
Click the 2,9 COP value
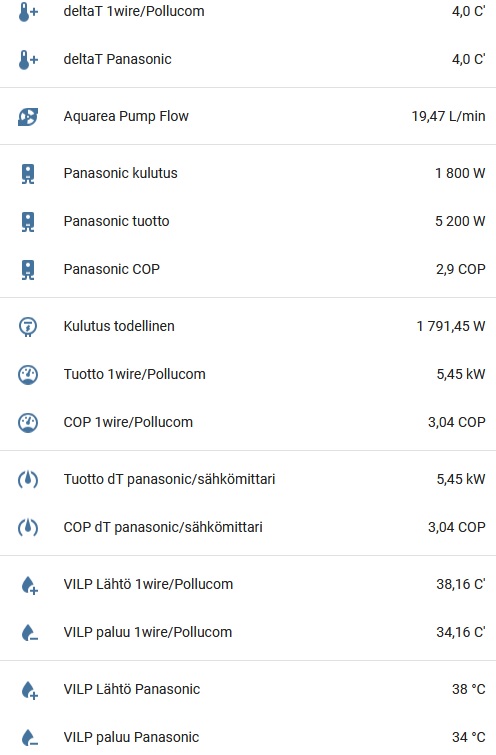click(x=461, y=269)
